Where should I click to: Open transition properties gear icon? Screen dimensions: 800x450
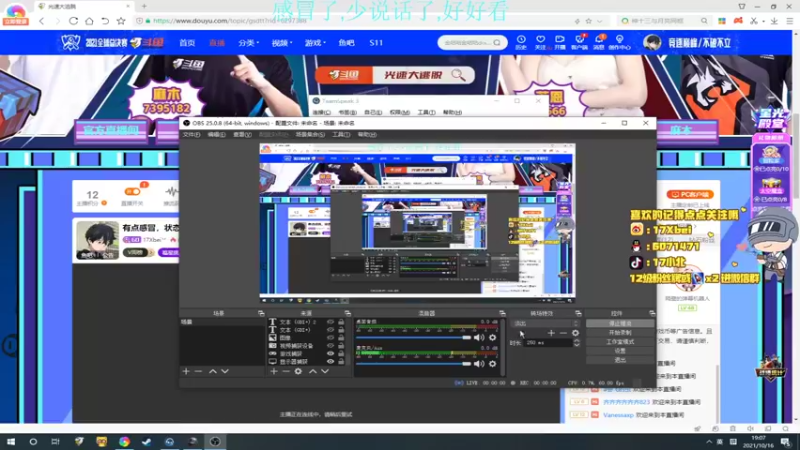576,333
